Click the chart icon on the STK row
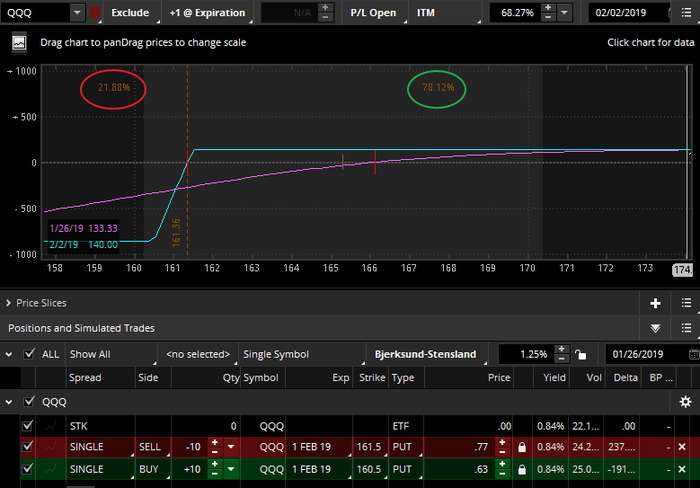The width and height of the screenshot is (700, 488). point(51,426)
